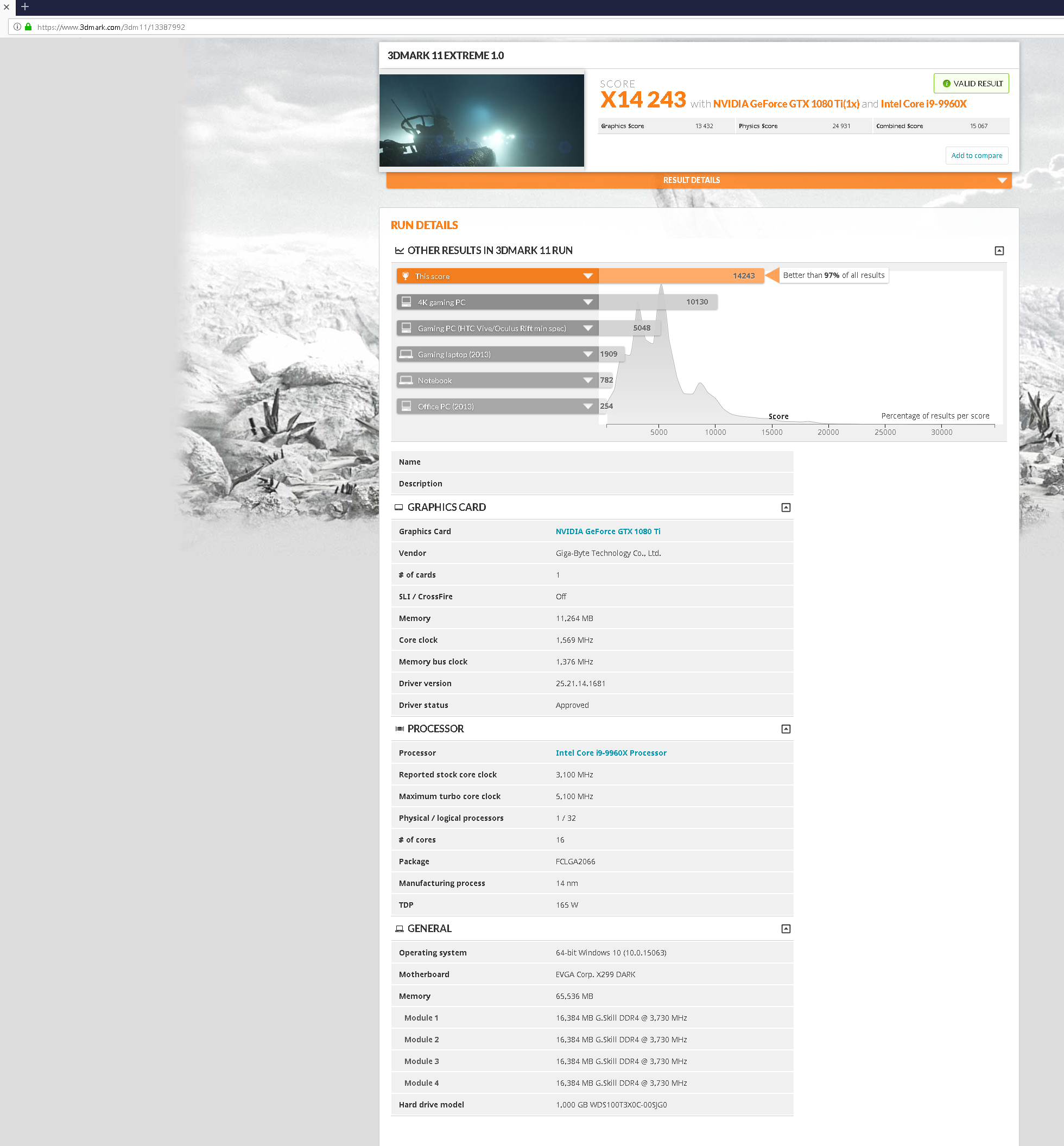
Task: Click the 5048 score bar for Gaming PC
Action: (x=629, y=328)
